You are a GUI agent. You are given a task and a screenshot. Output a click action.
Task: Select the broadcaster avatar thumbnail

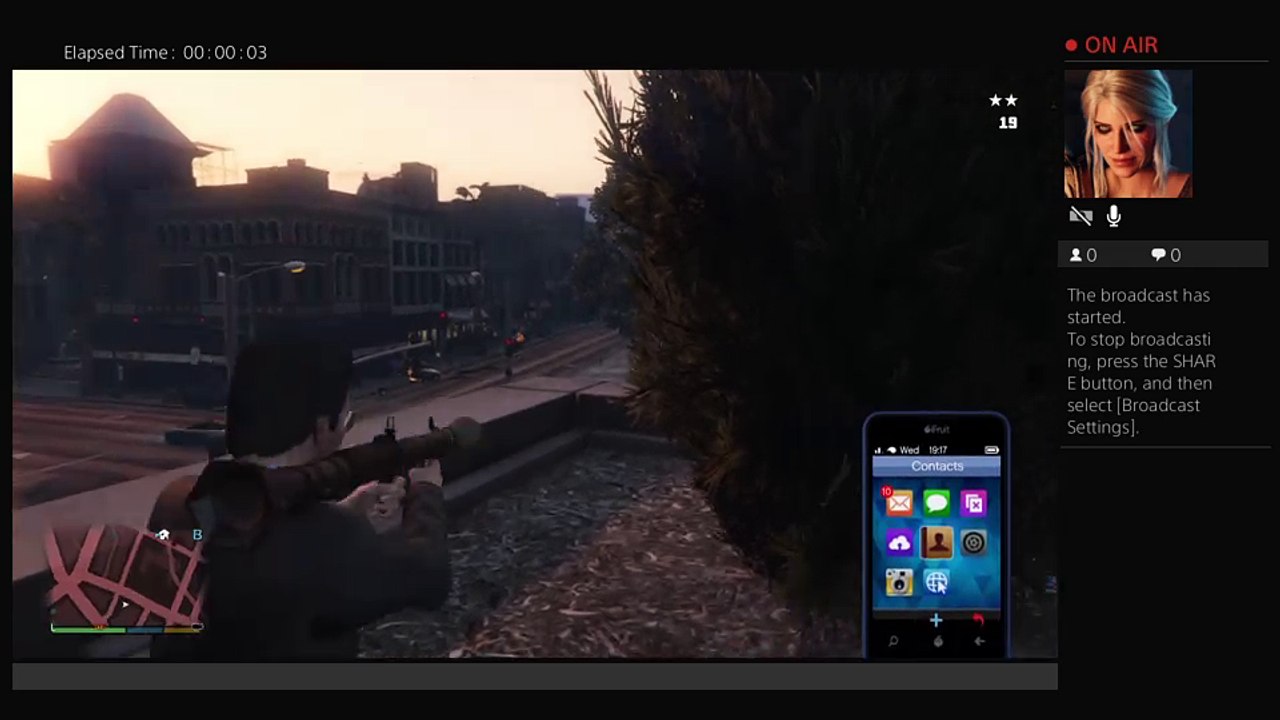(x=1128, y=134)
